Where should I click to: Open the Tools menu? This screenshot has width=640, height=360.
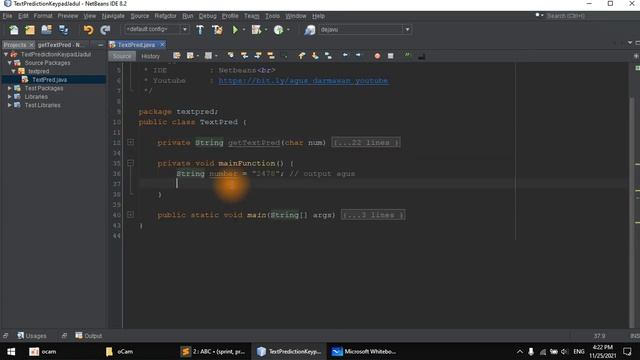272,16
